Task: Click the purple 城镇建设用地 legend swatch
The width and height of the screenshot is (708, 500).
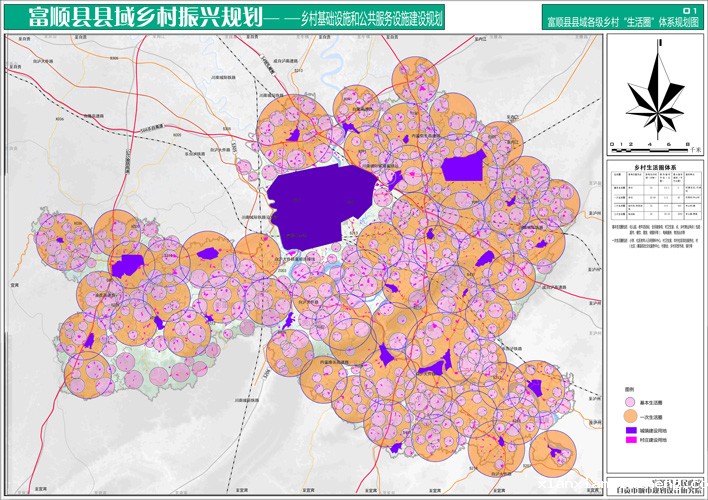Action: [x=630, y=429]
